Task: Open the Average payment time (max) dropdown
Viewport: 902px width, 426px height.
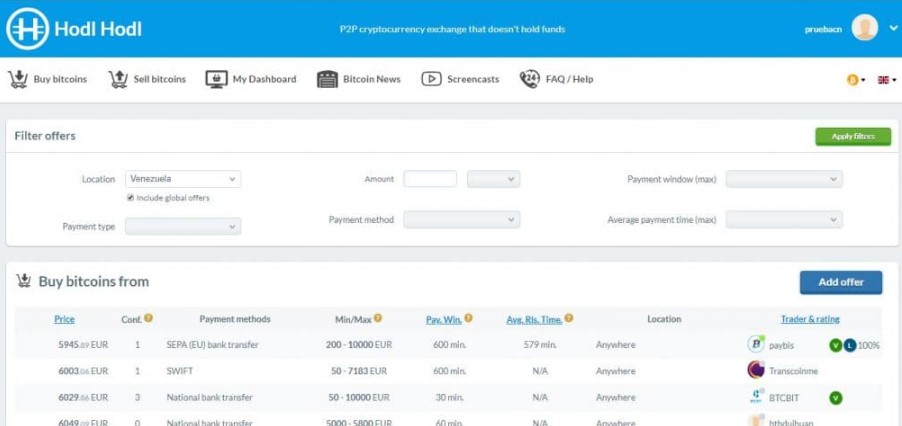Action: 784,220
